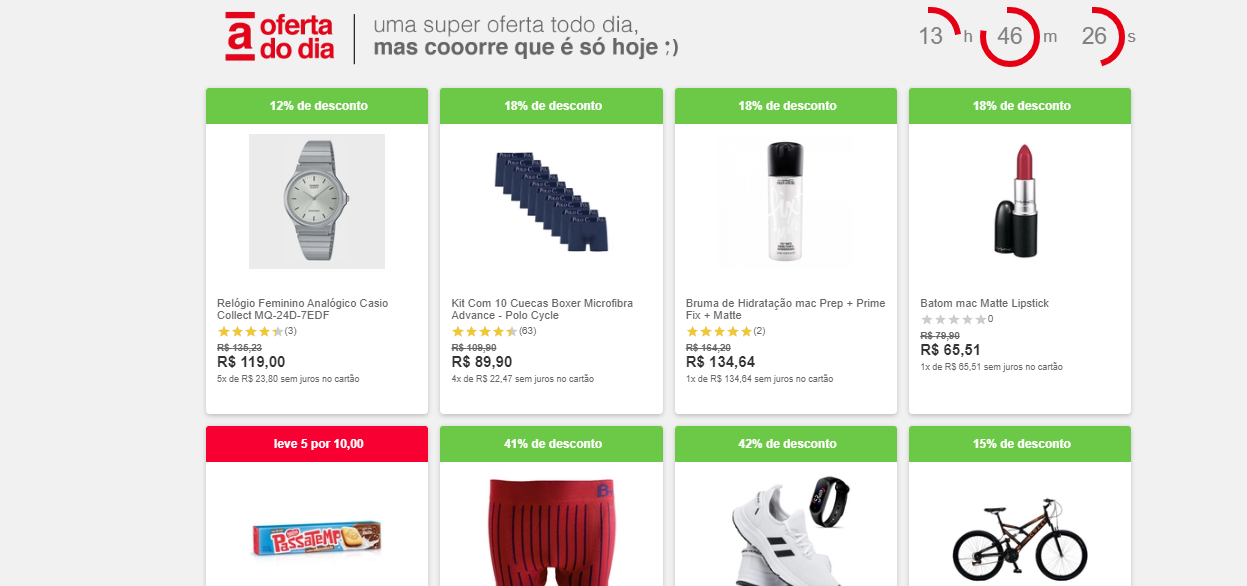Open the MAC Matte Lipstick image
Image resolution: width=1247 pixels, height=586 pixels.
[1019, 201]
